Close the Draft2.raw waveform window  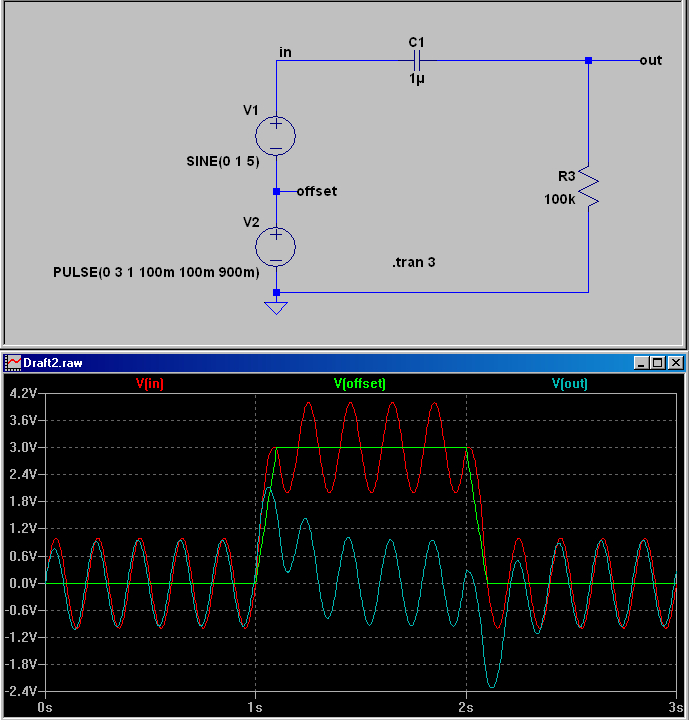(676, 363)
